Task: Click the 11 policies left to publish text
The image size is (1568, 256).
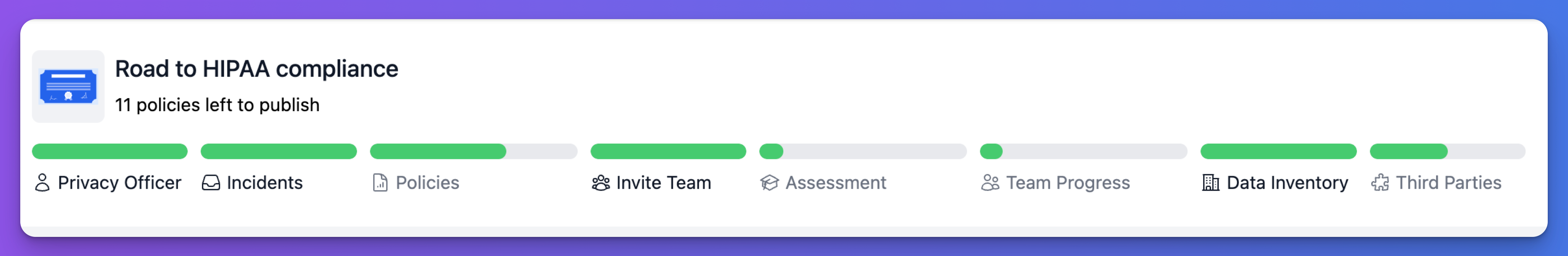Action: point(217,105)
